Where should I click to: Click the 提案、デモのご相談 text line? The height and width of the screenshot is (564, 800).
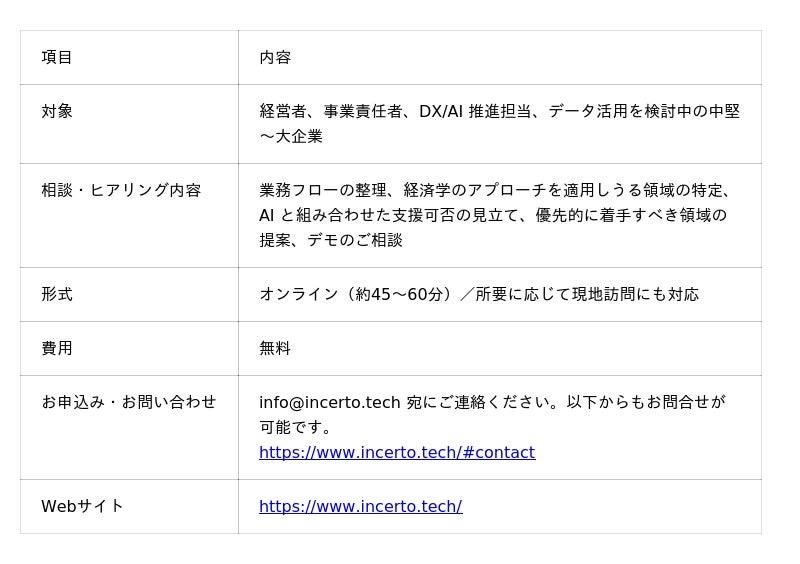(x=331, y=240)
